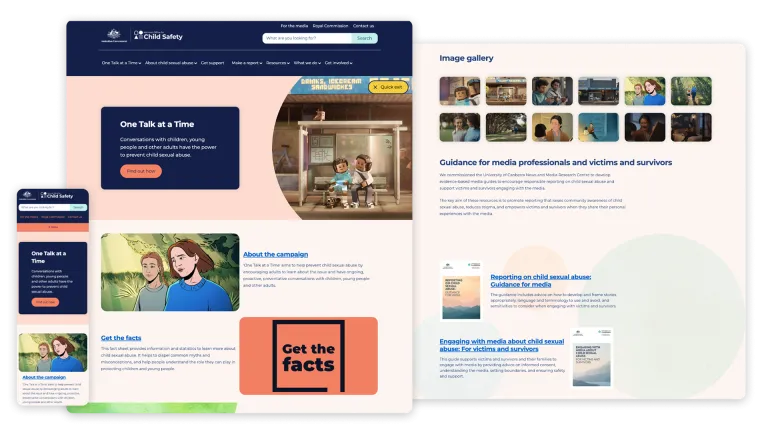Click the mobile view search field

(x=44, y=208)
